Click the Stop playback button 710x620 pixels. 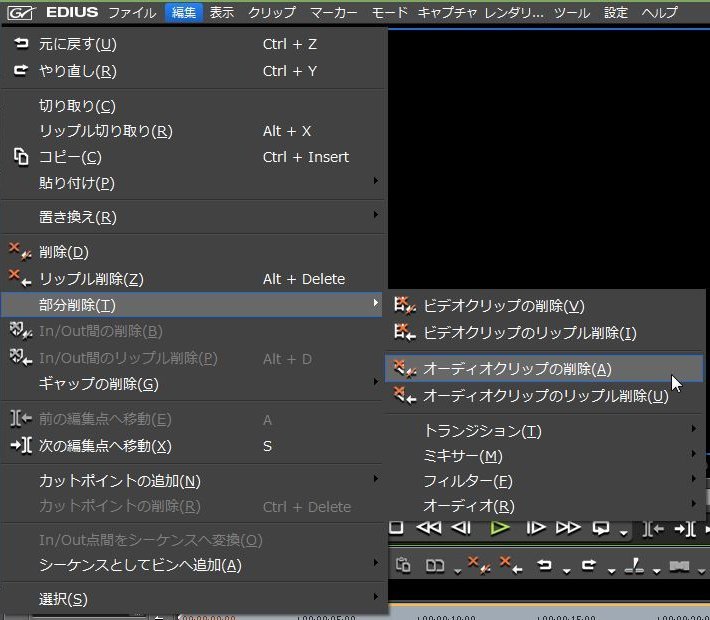(396, 528)
